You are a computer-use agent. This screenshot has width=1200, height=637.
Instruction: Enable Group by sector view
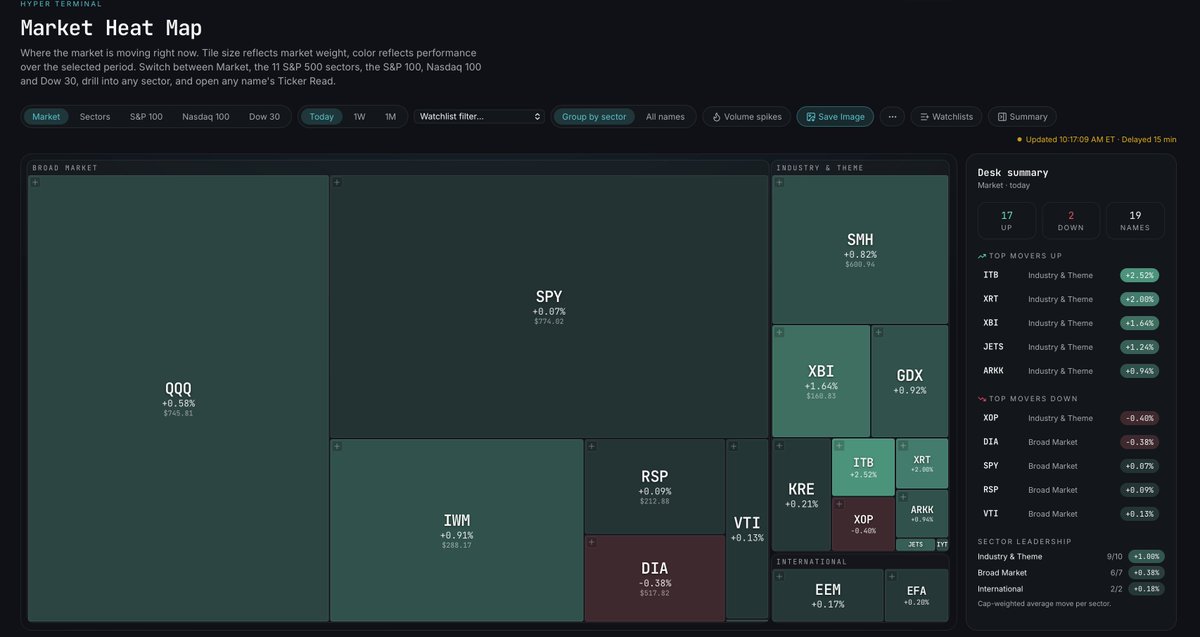tap(594, 117)
